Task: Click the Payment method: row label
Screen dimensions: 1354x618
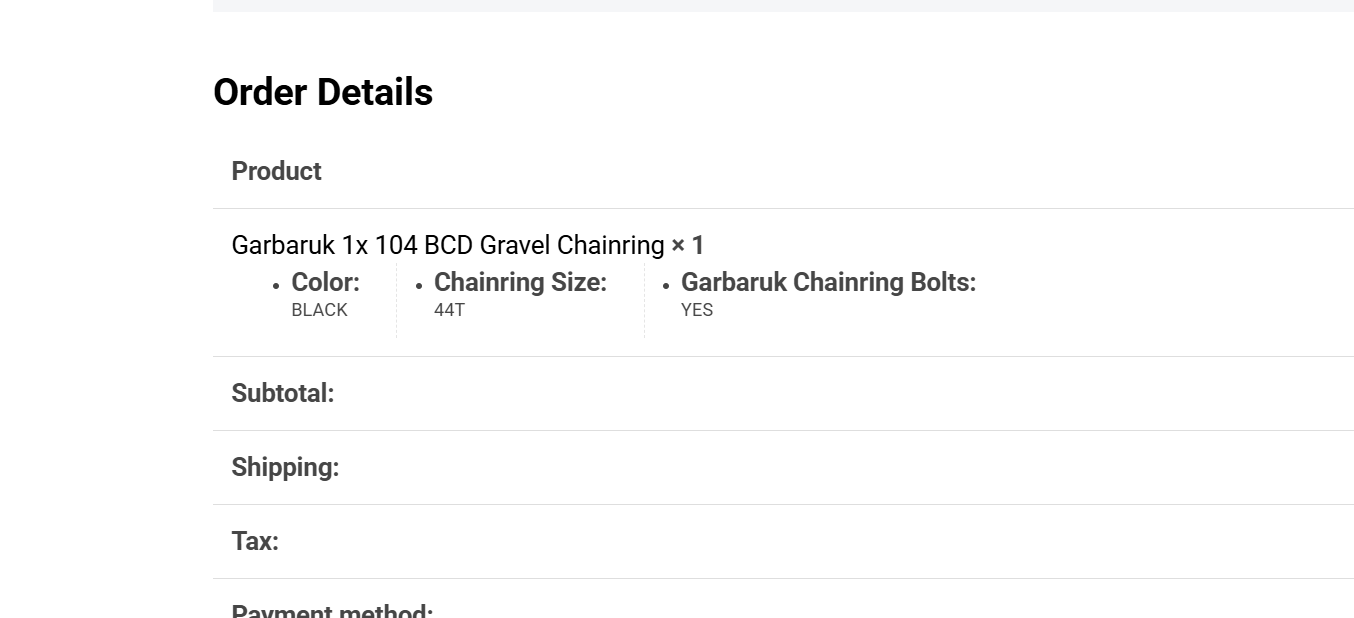Action: pos(332,610)
